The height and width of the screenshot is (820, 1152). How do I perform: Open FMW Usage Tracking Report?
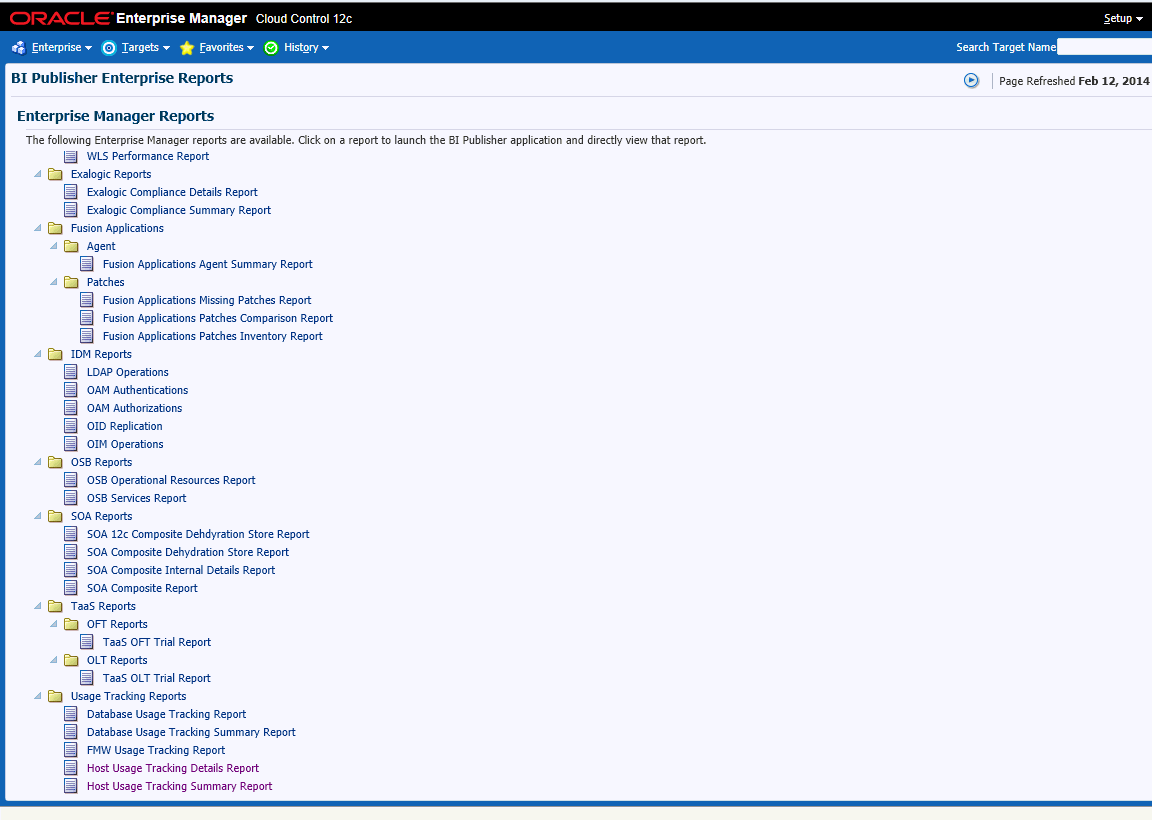coord(156,750)
